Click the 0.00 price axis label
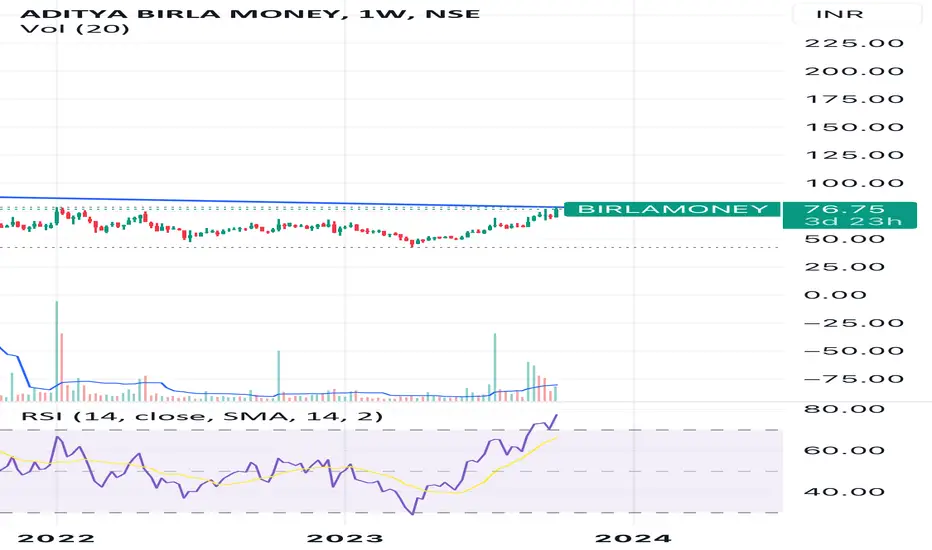This screenshot has width=932, height=550. [835, 294]
